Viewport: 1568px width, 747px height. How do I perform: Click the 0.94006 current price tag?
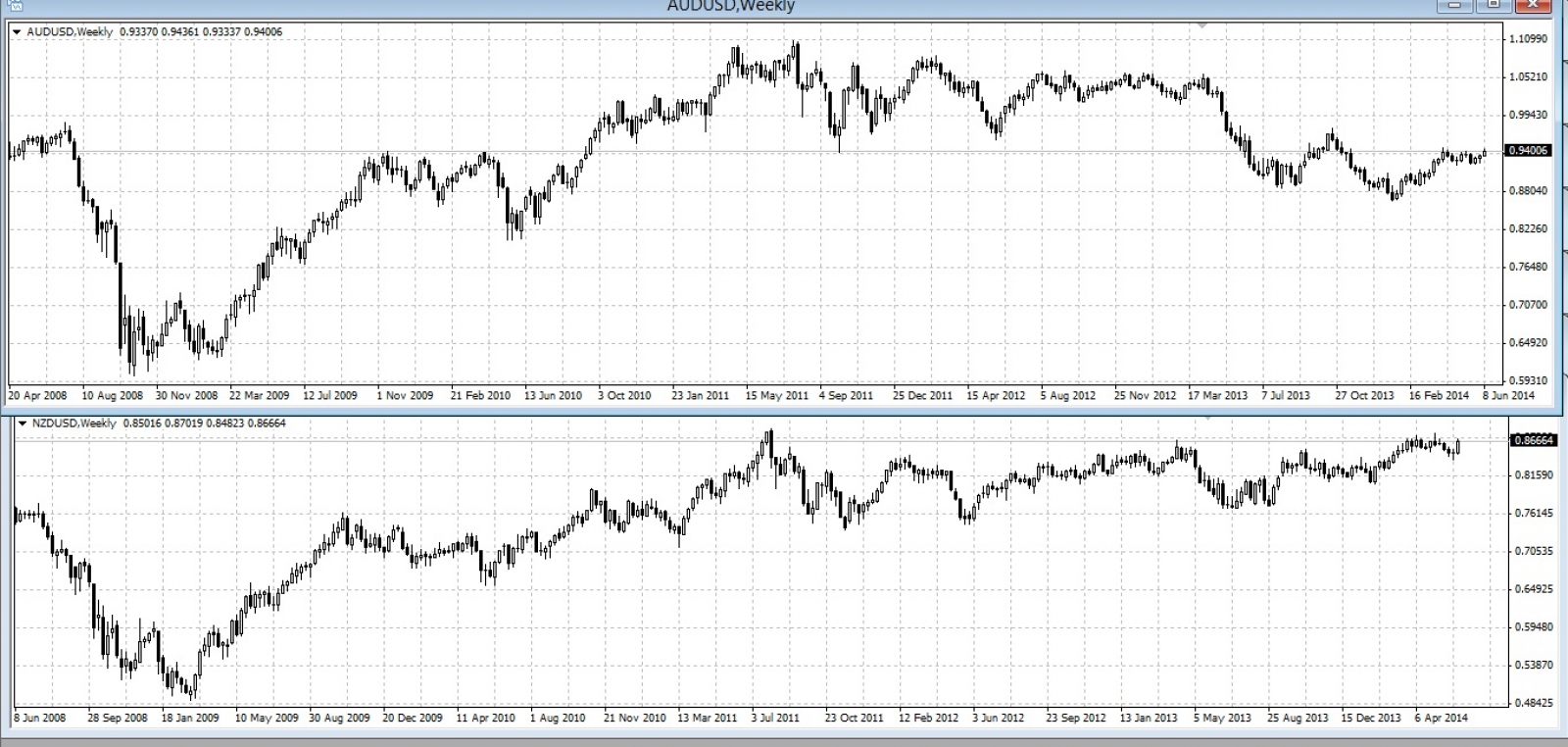pos(1529,151)
